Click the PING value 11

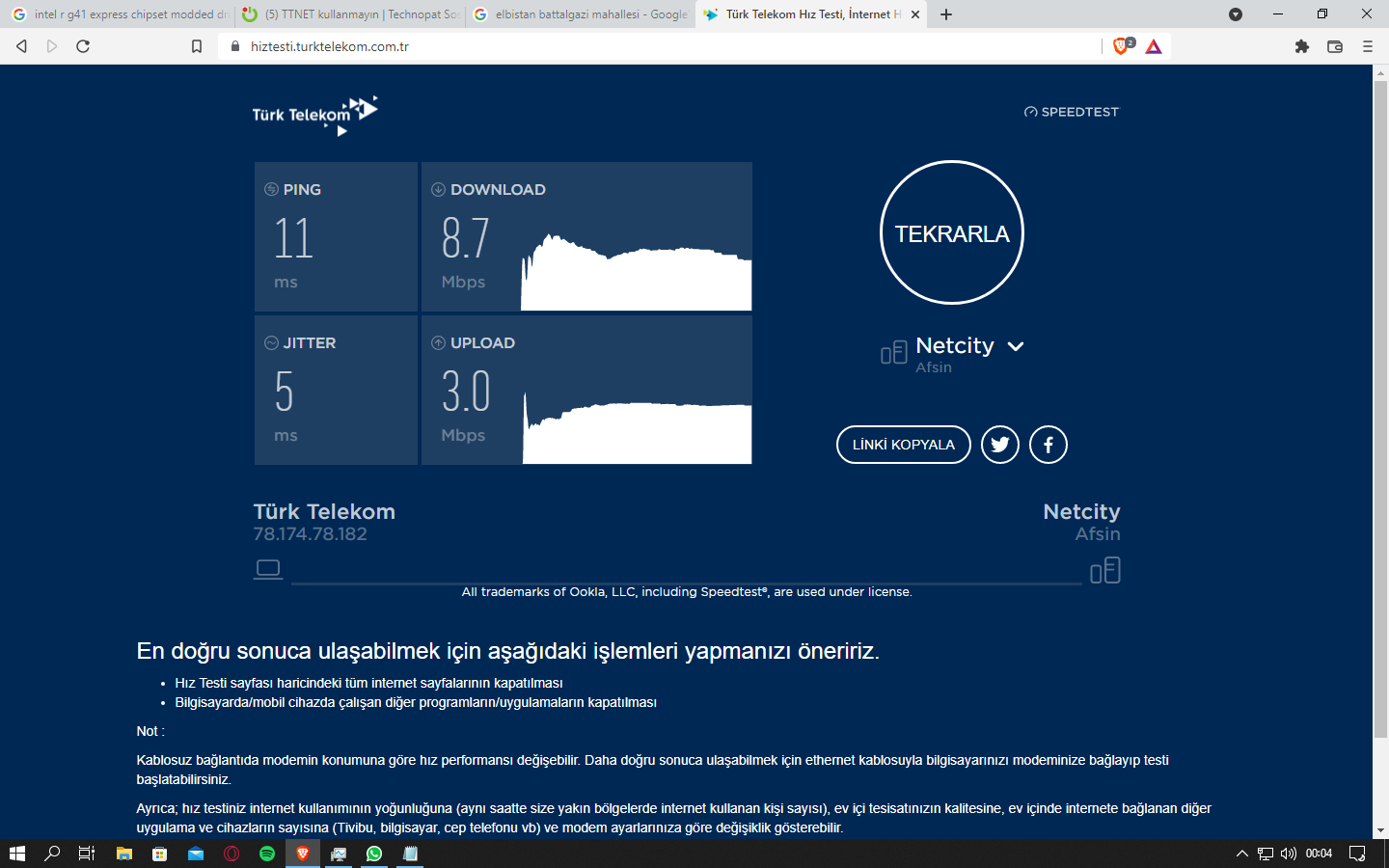[293, 238]
